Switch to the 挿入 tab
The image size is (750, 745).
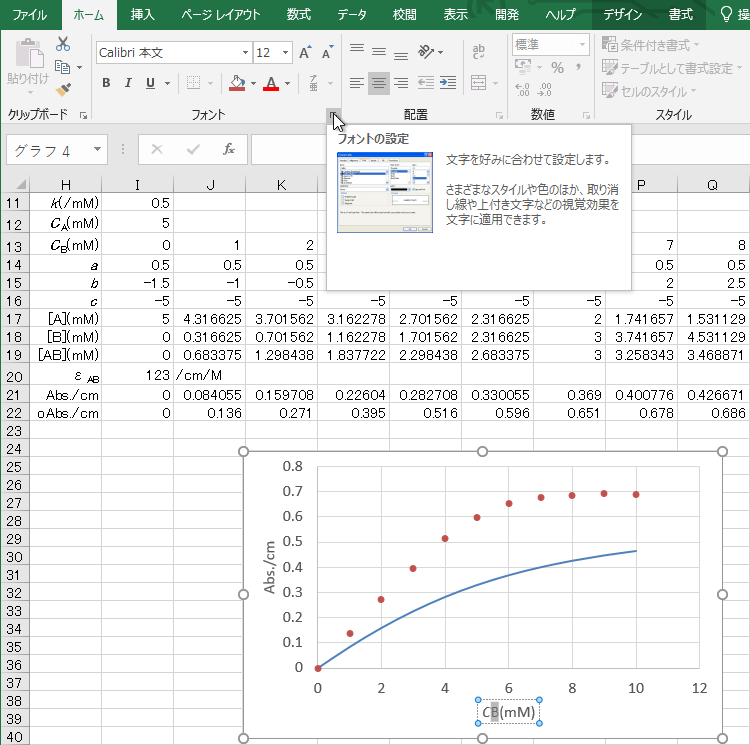143,14
